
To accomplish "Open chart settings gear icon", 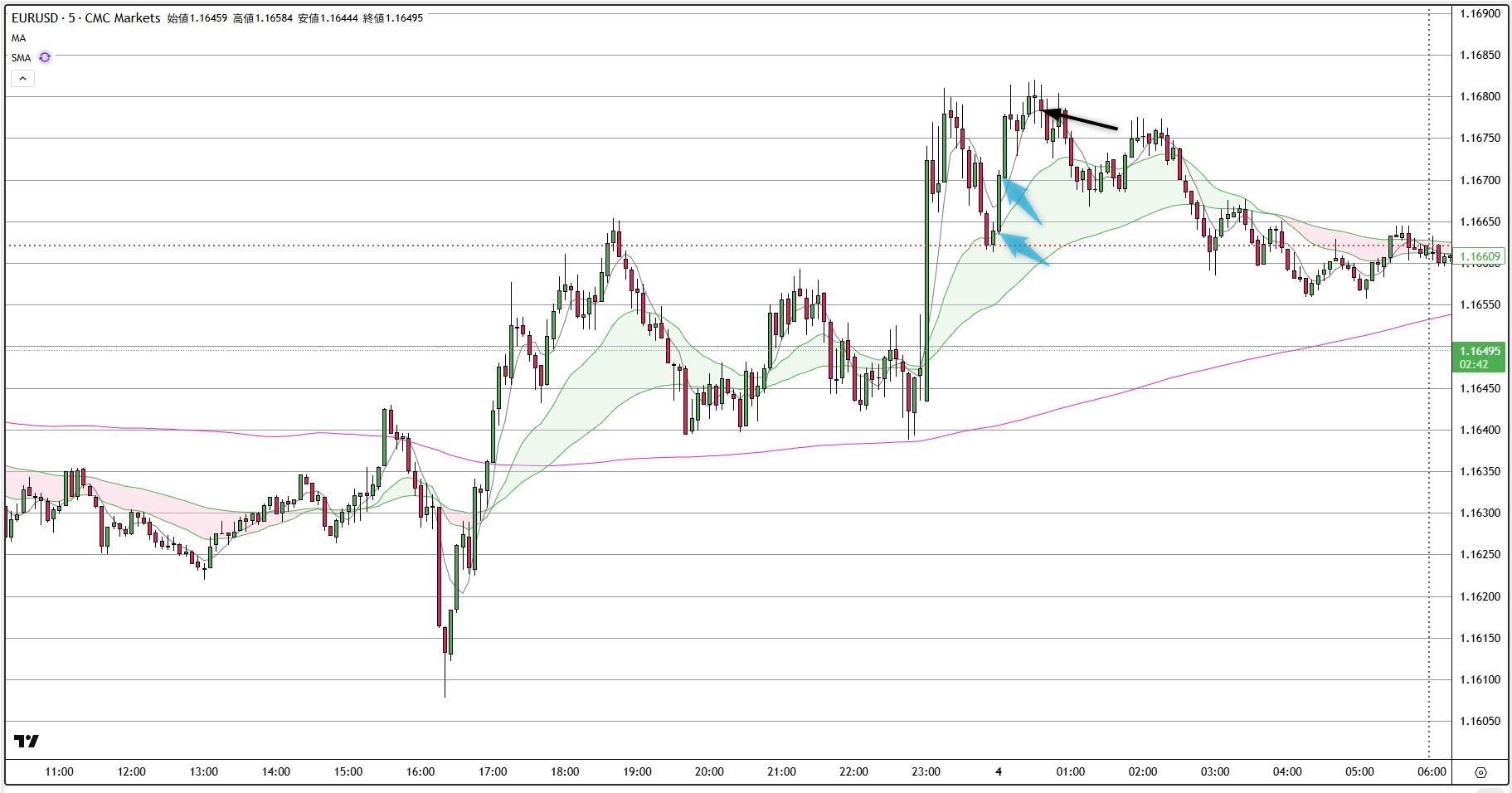I will click(1481, 772).
